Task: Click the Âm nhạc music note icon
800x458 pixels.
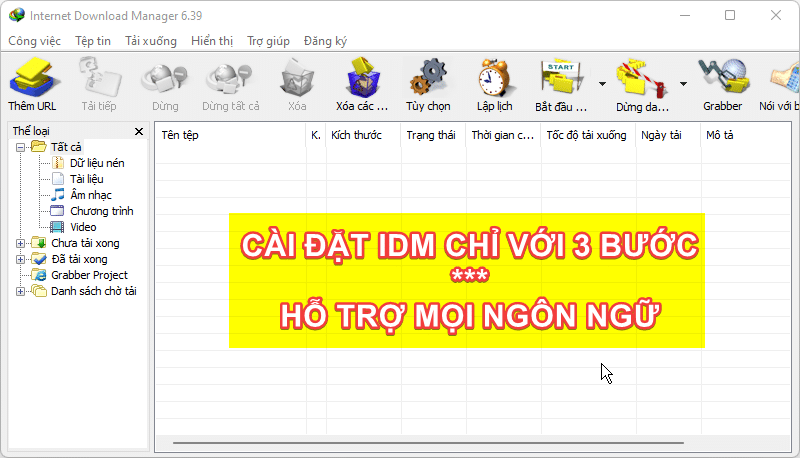Action: [58, 195]
